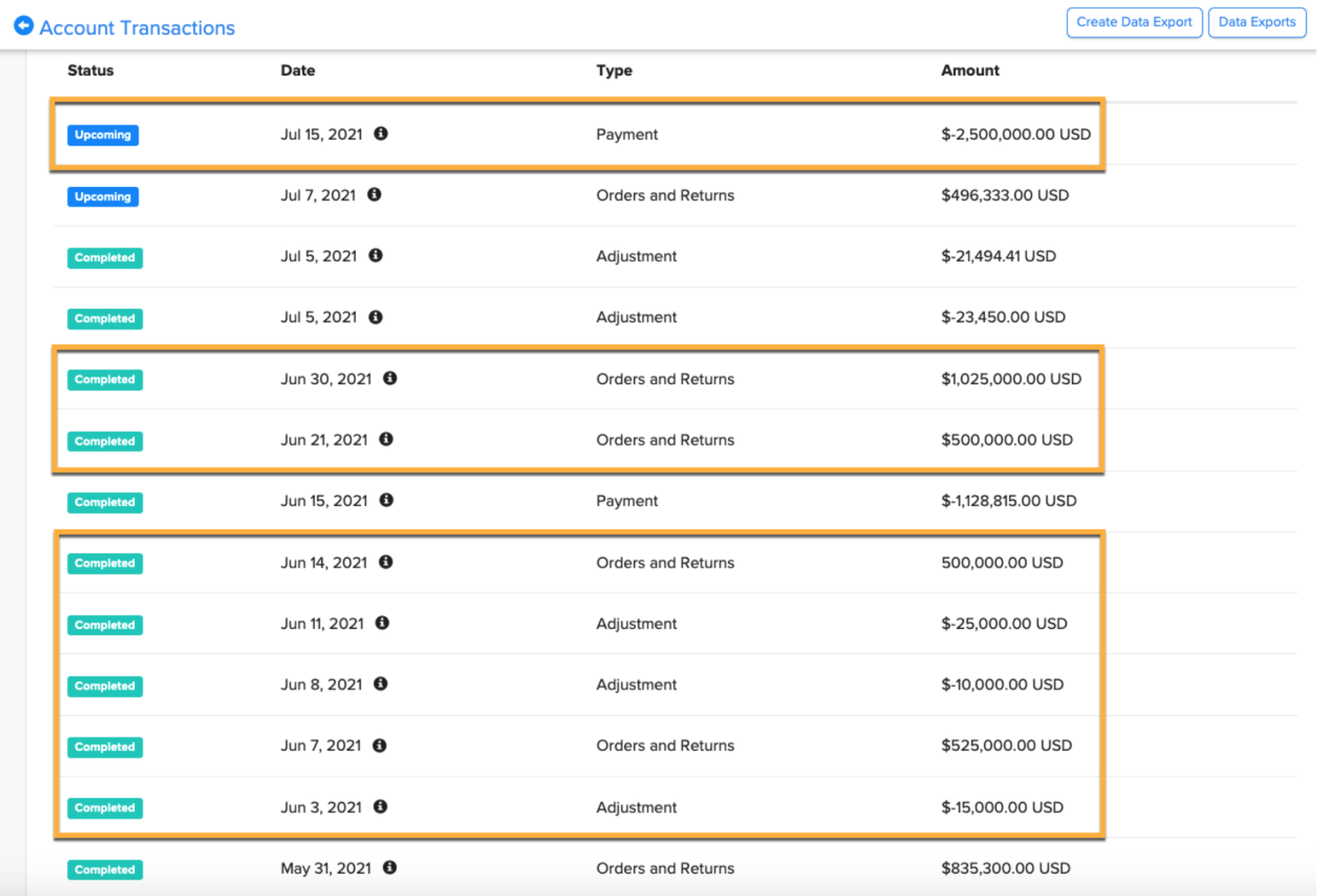This screenshot has height=896, width=1317.
Task: Click the Status column header
Action: [90, 70]
